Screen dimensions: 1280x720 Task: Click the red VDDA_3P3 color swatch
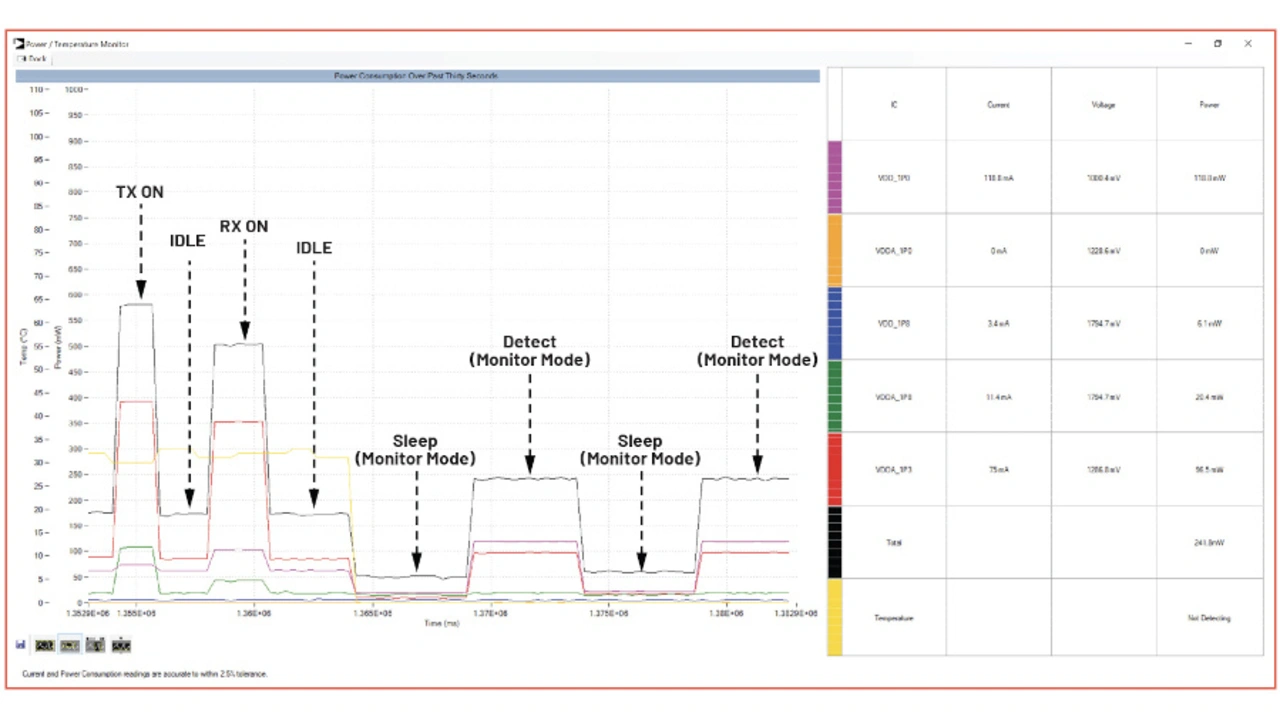point(835,469)
